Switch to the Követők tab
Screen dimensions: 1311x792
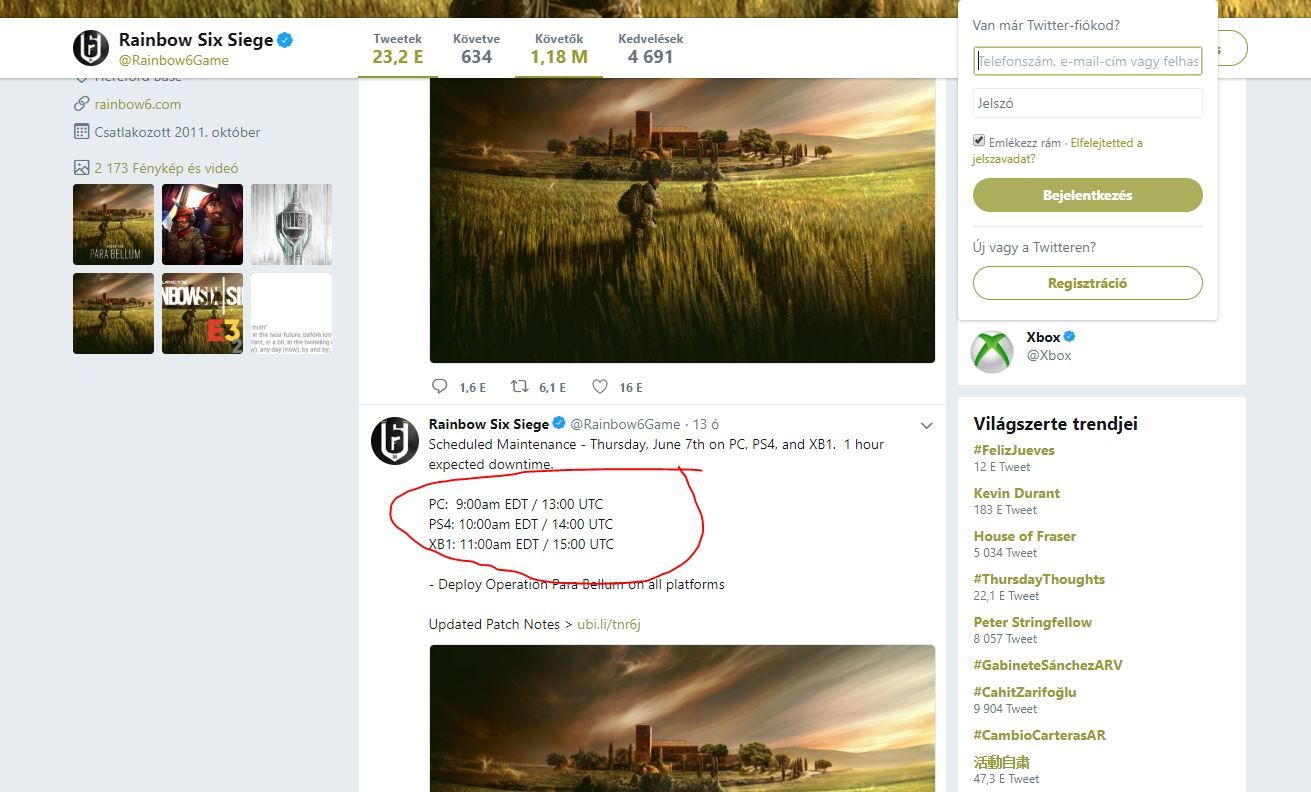[558, 49]
